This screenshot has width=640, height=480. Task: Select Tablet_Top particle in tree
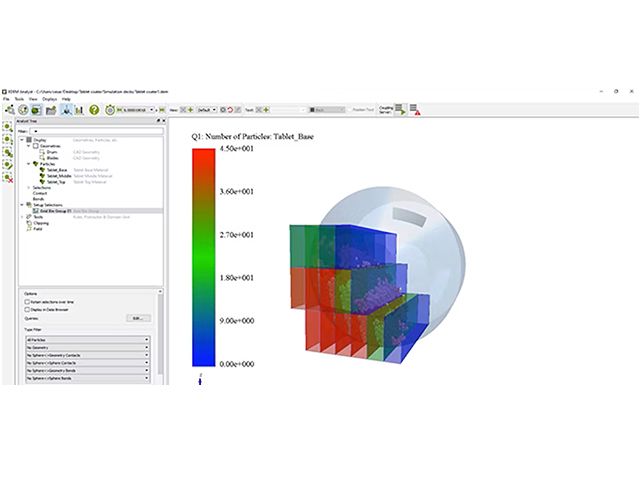(x=56, y=182)
